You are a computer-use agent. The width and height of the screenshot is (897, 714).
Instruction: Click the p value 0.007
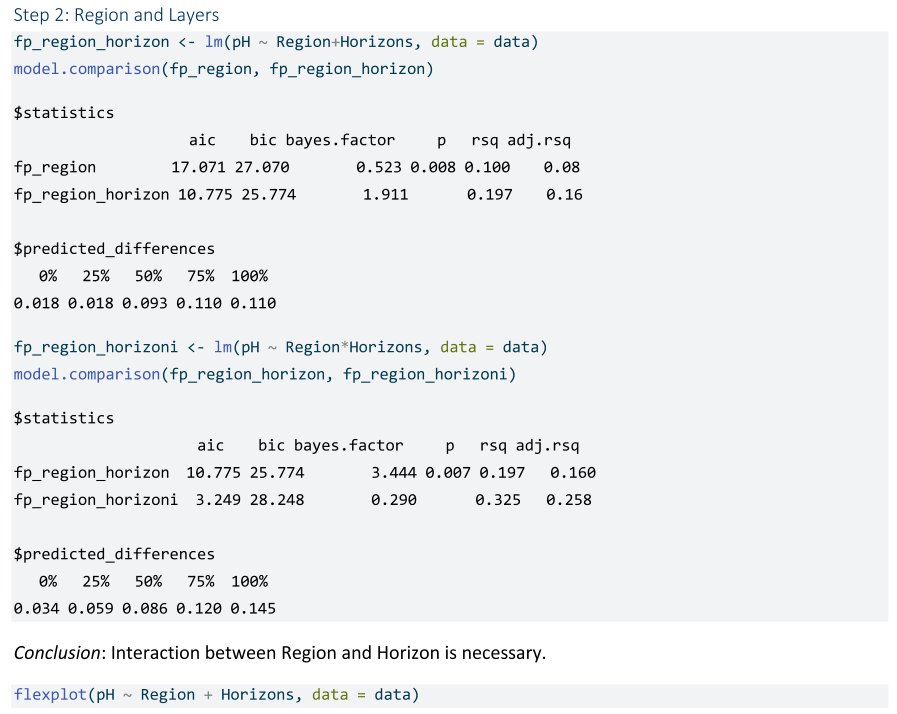tap(447, 472)
